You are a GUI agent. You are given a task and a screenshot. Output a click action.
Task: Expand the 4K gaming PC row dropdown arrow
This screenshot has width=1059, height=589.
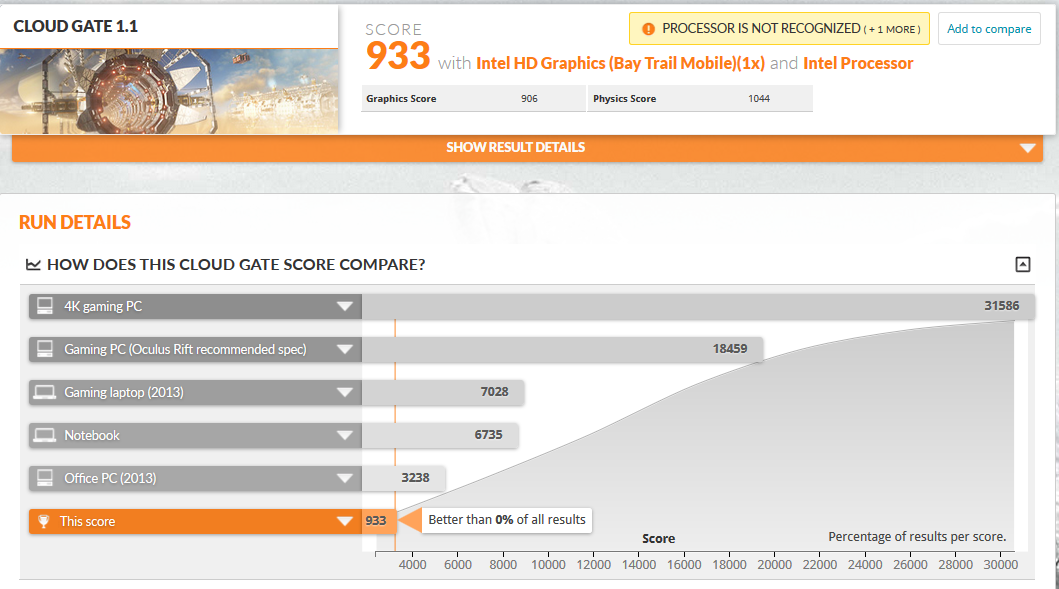point(344,307)
